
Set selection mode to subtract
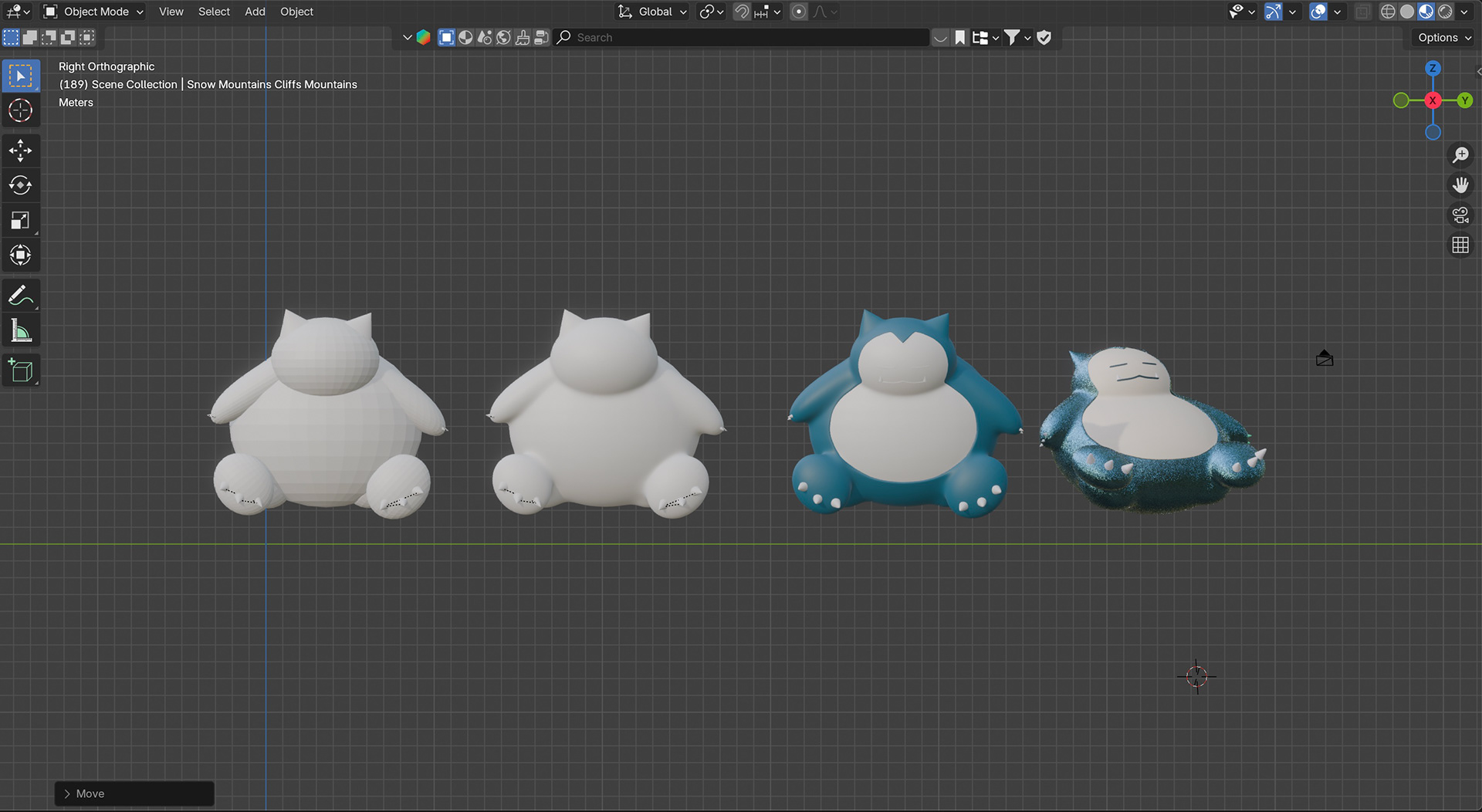(49, 37)
